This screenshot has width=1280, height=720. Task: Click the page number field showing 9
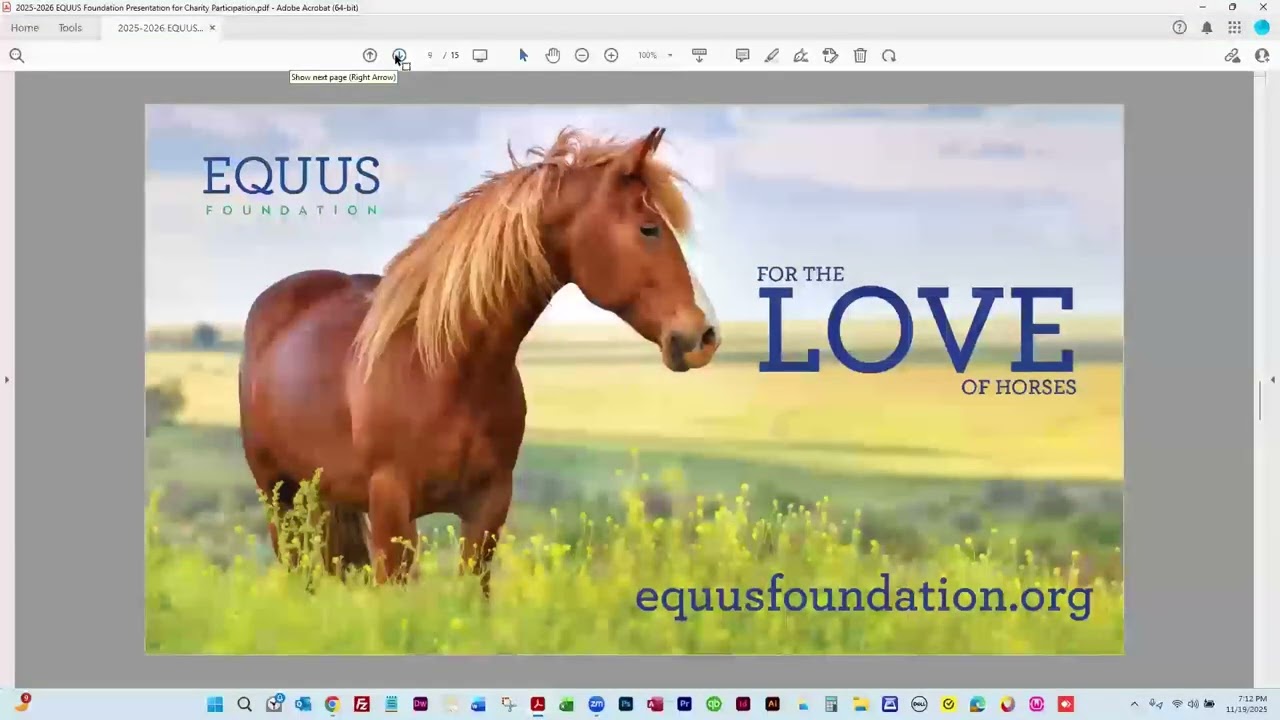pos(430,55)
